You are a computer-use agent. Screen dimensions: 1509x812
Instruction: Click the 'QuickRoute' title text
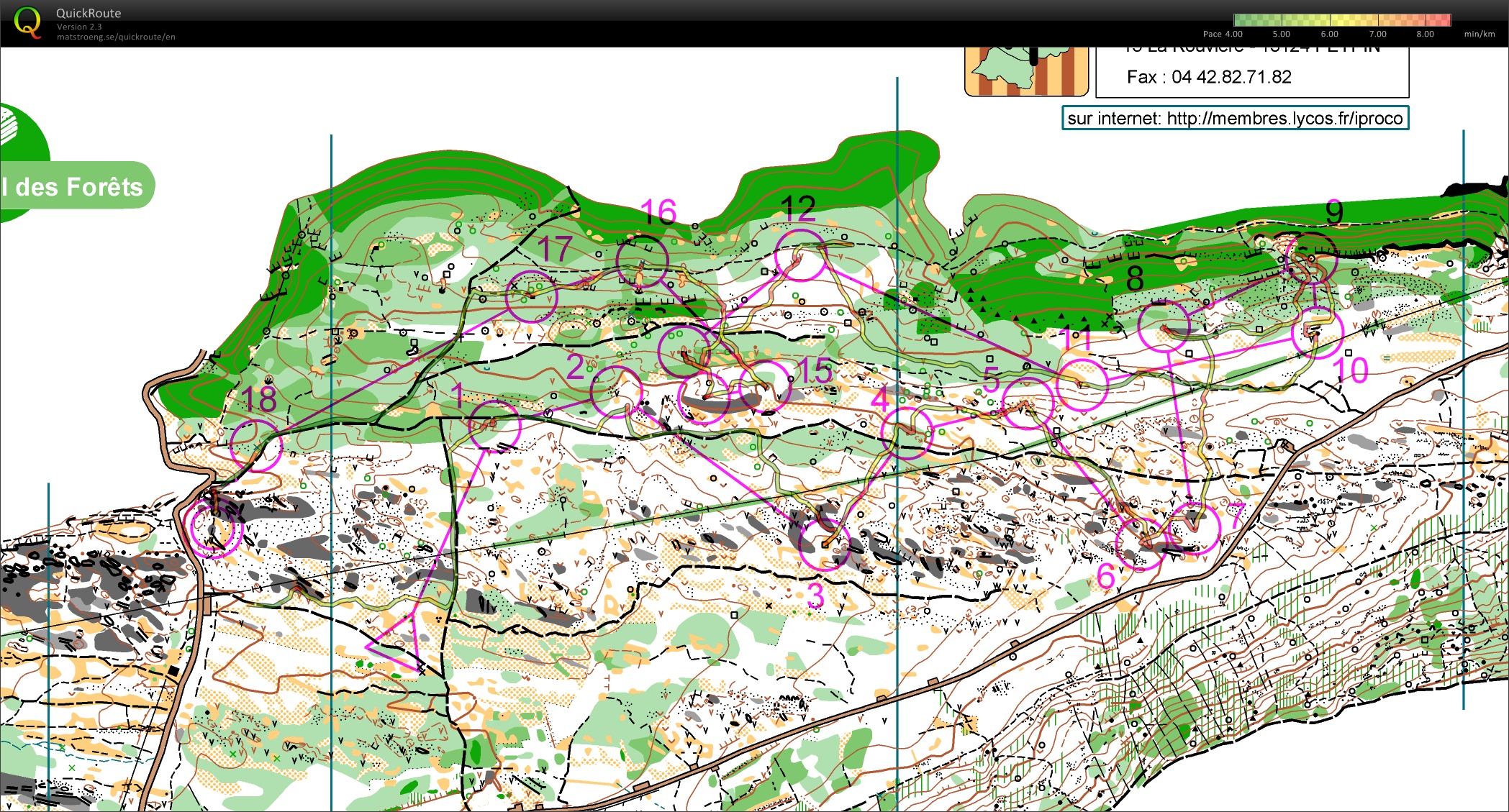tap(89, 13)
